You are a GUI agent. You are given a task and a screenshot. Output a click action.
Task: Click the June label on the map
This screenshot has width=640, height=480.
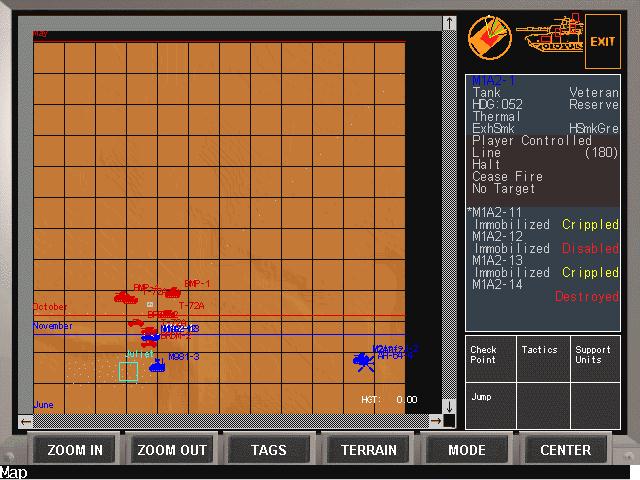44,405
